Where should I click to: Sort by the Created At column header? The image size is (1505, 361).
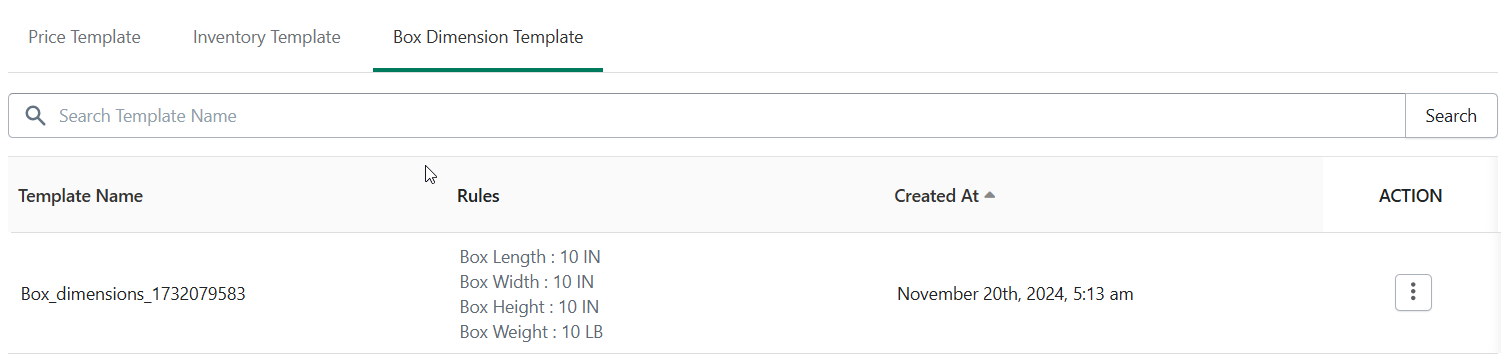936,196
